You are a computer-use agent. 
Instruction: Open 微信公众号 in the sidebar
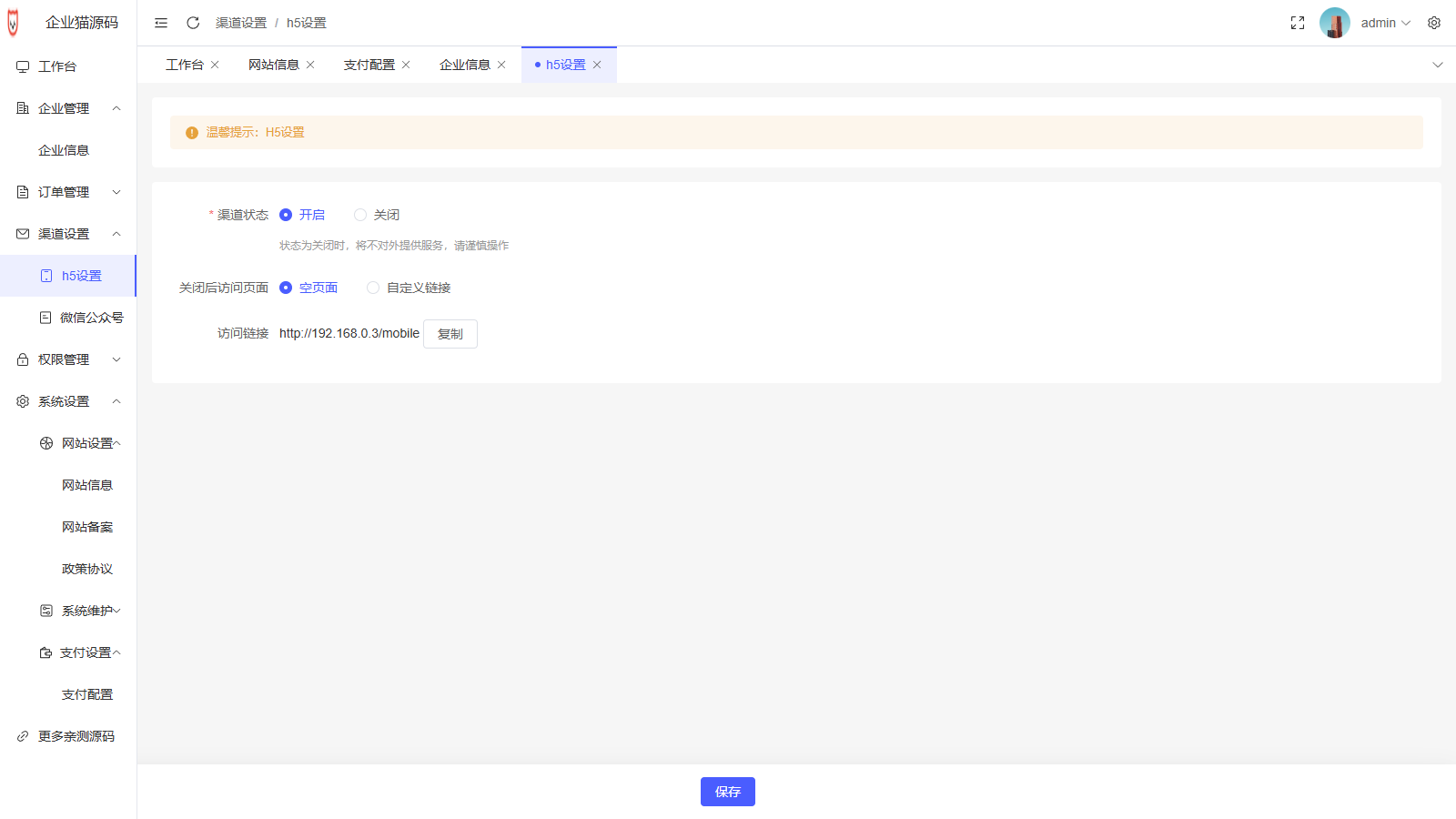click(x=91, y=318)
